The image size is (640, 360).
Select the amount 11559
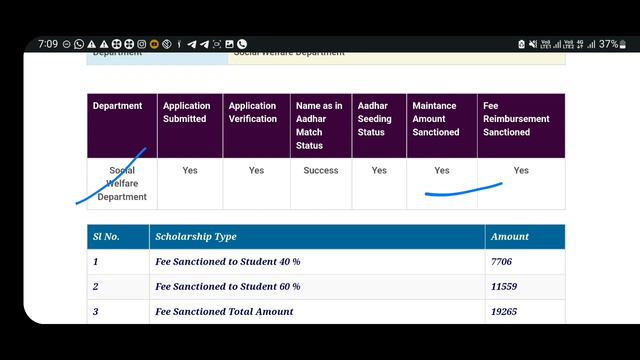(504, 287)
